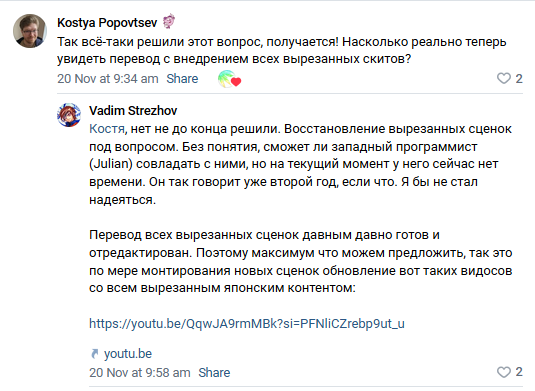Share the reply posted at 9:58 am

(214, 373)
